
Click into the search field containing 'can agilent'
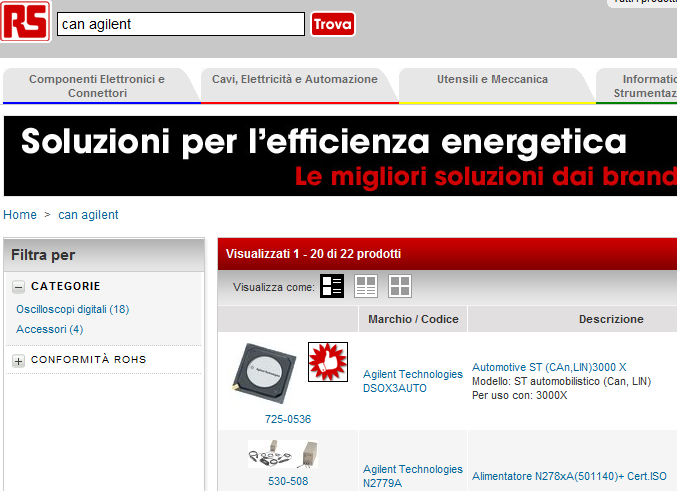click(181, 24)
